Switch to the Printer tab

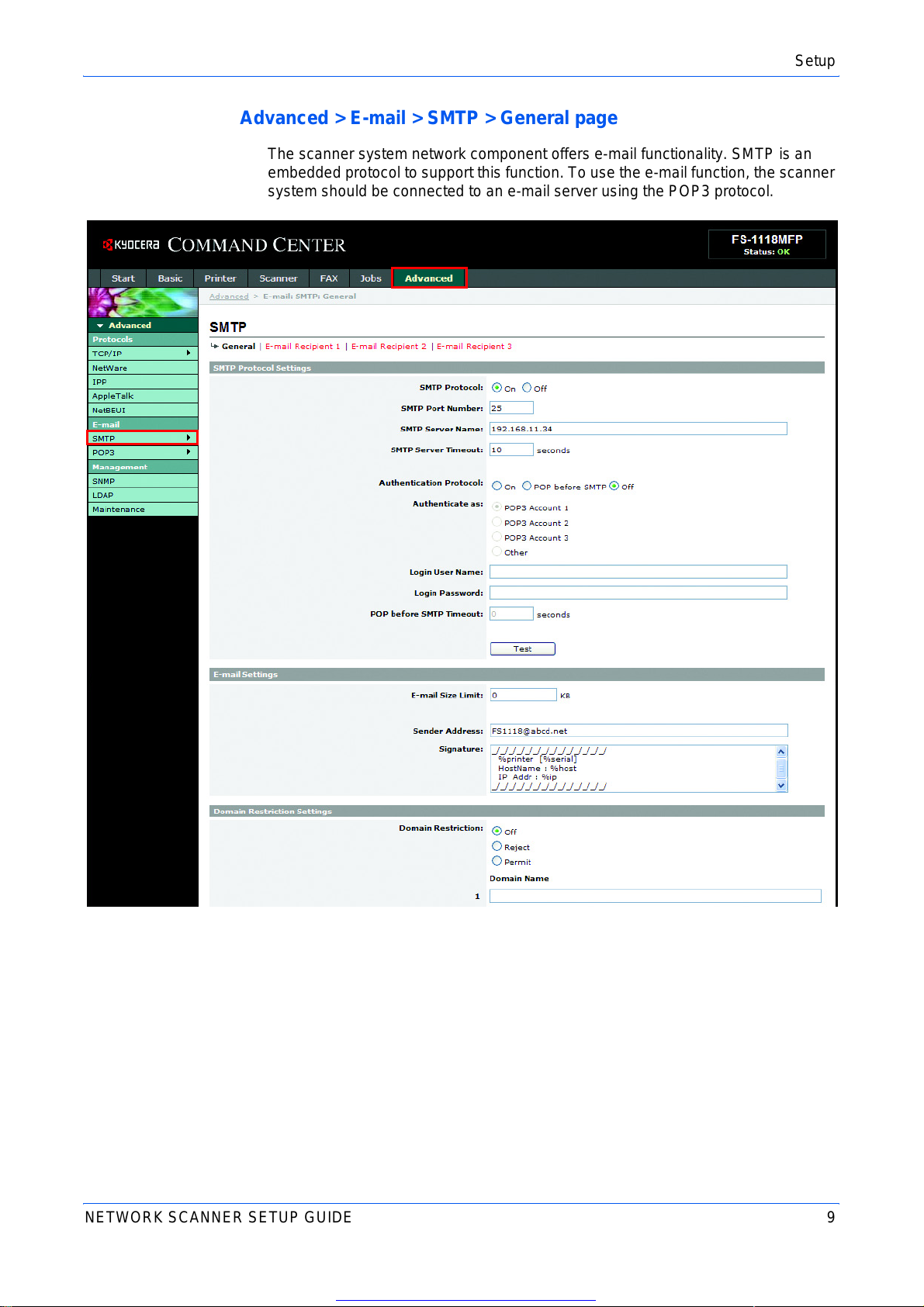(220, 278)
